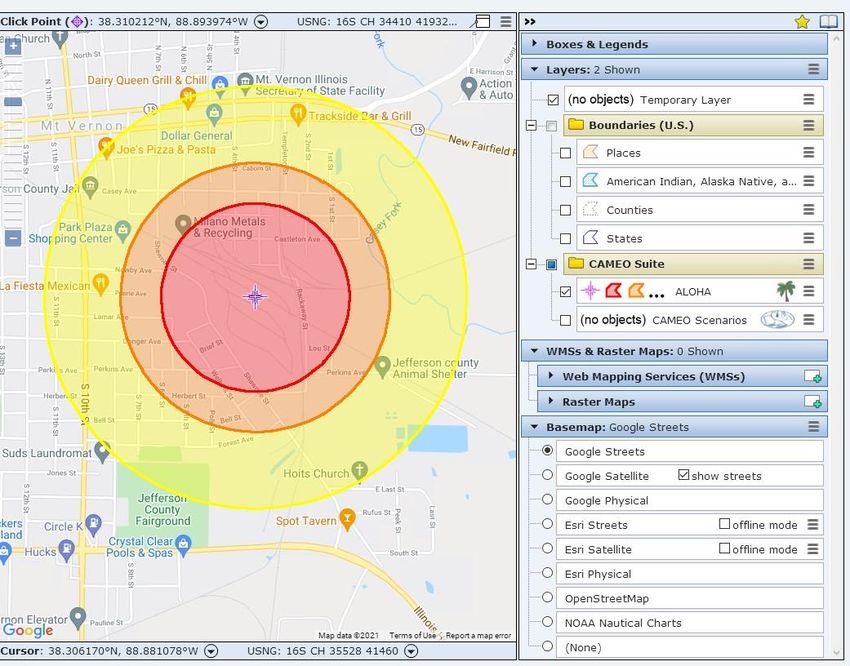Image resolution: width=850 pixels, height=666 pixels.
Task: Toggle the CAMEO Suite folder checkbox
Action: coord(551,264)
